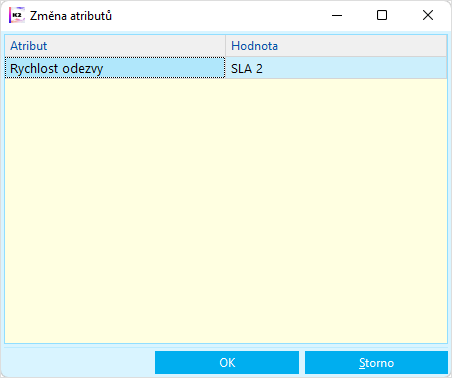Sort by the Hodnota column header
This screenshot has width=452, height=378.
coord(336,46)
